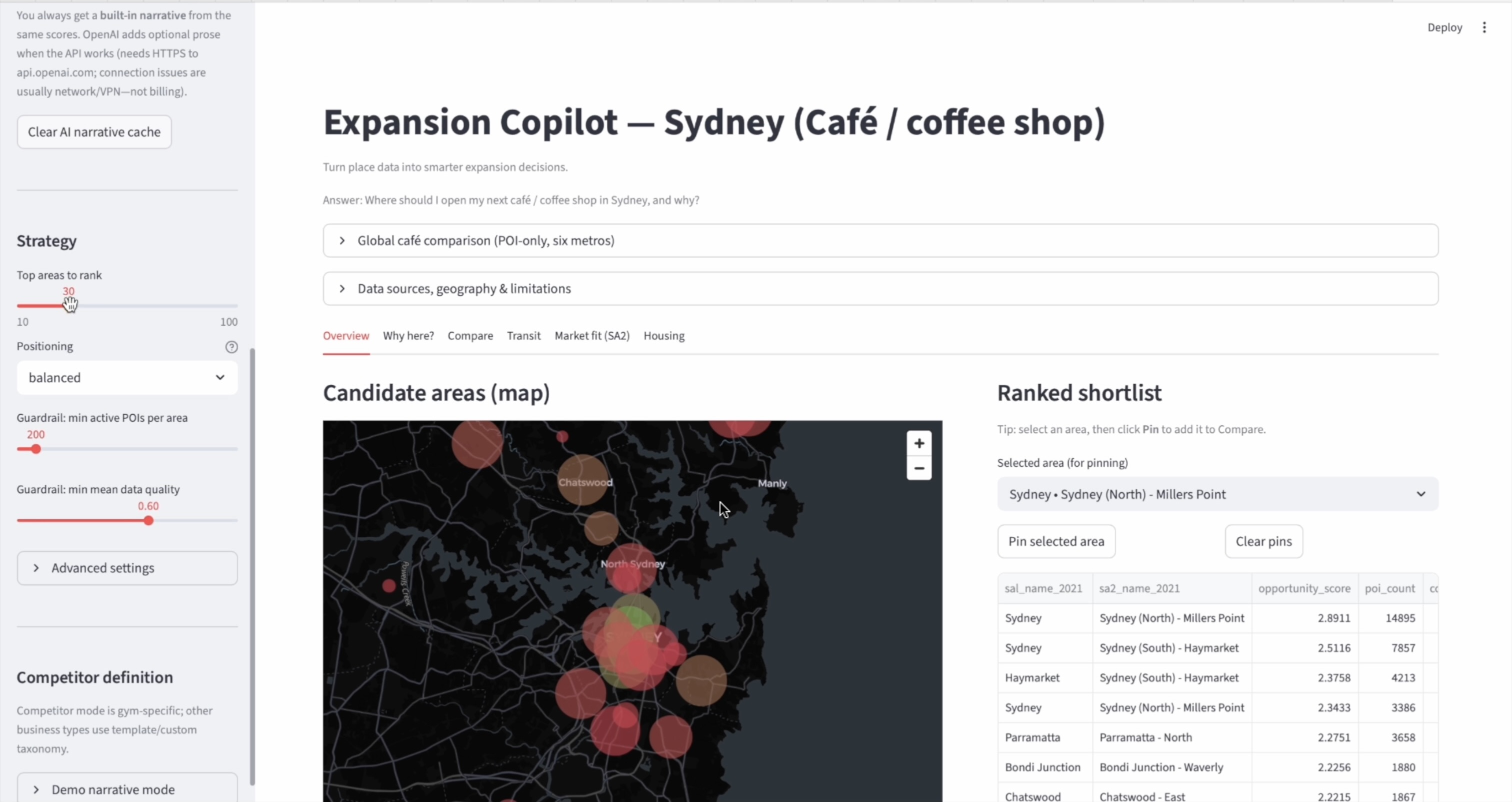Switch to the Why here? tab

pos(408,336)
